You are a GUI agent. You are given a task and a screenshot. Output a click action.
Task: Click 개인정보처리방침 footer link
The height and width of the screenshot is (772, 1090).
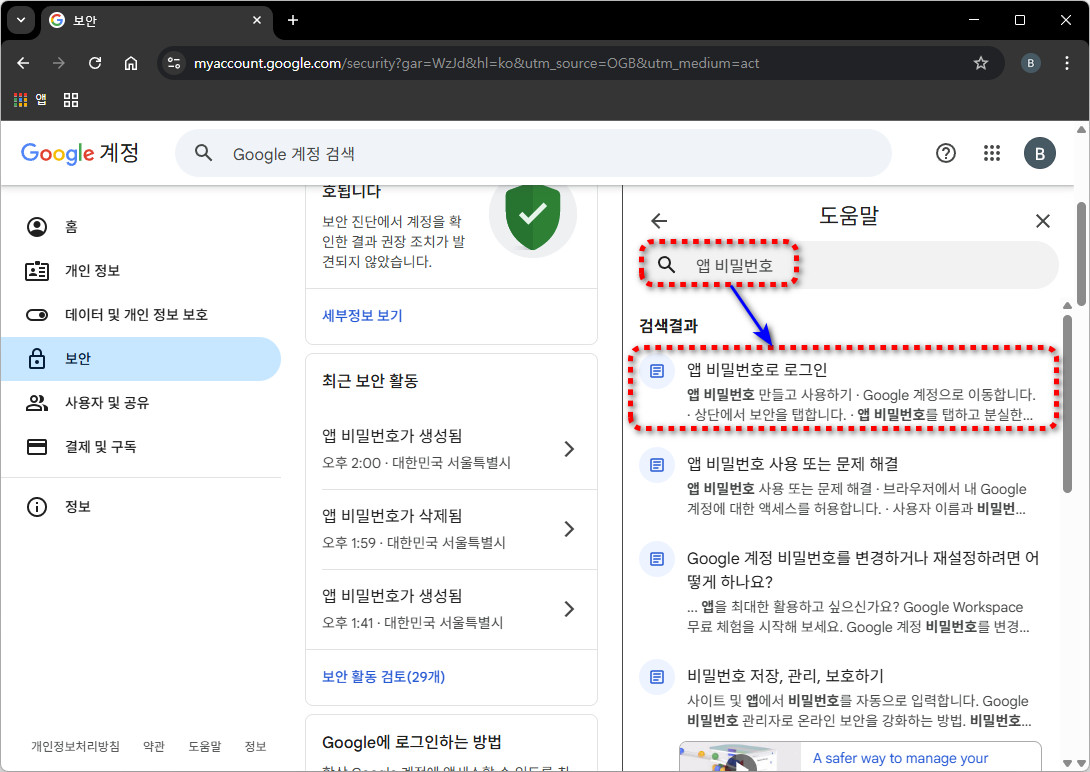tap(75, 746)
